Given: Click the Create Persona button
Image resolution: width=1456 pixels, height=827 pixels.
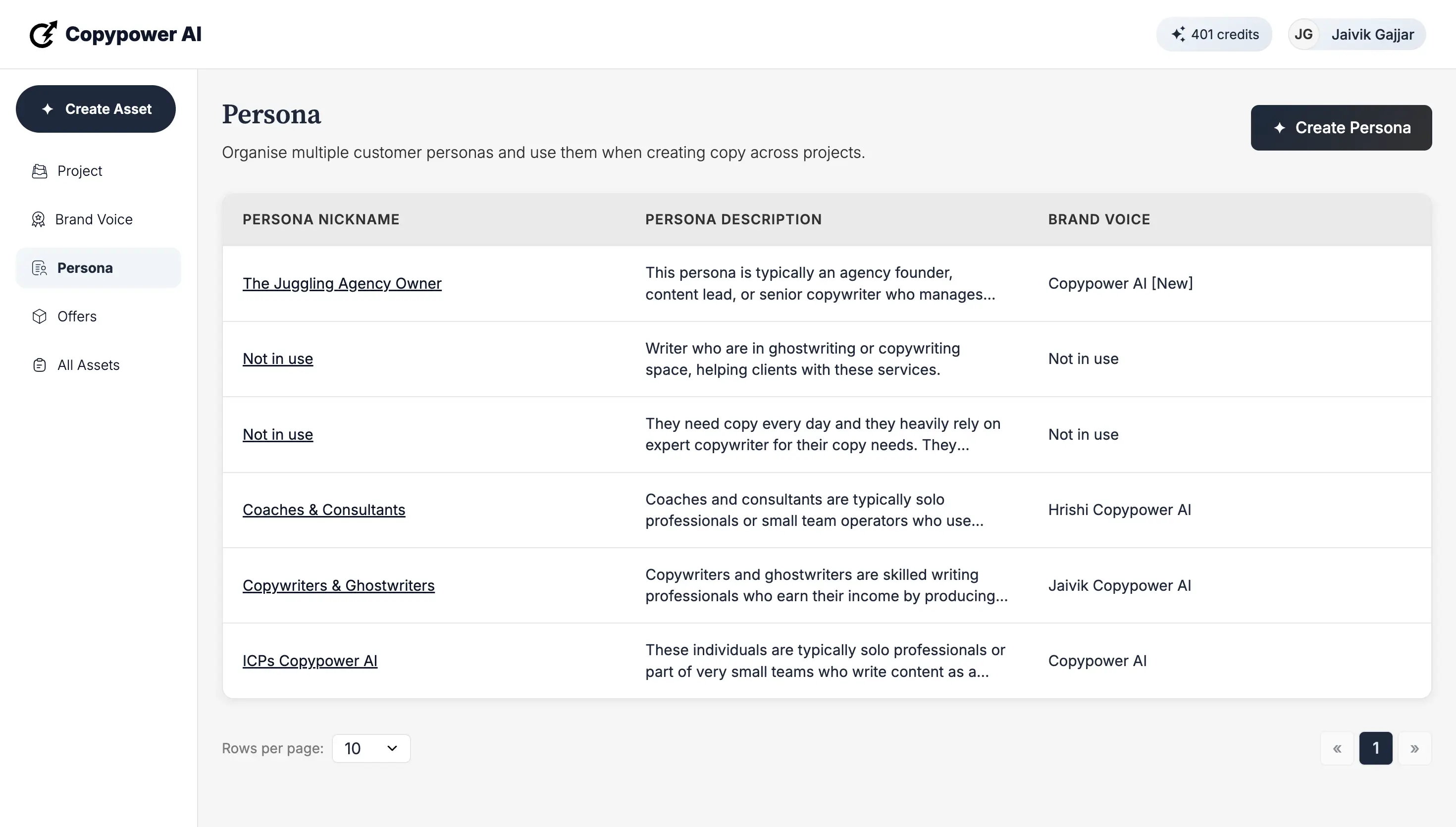Looking at the screenshot, I should (1341, 128).
